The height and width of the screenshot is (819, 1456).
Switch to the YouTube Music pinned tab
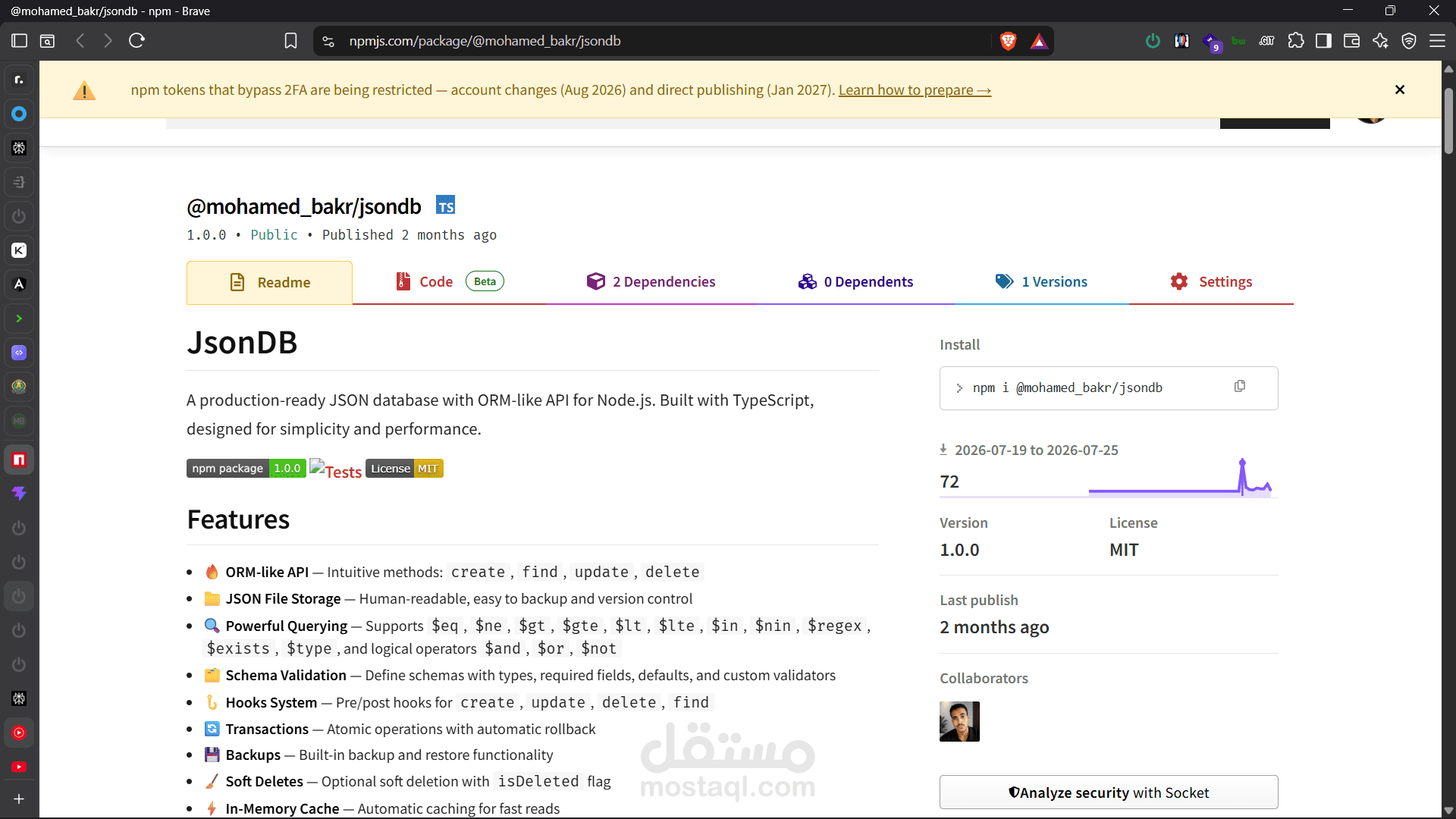click(19, 733)
